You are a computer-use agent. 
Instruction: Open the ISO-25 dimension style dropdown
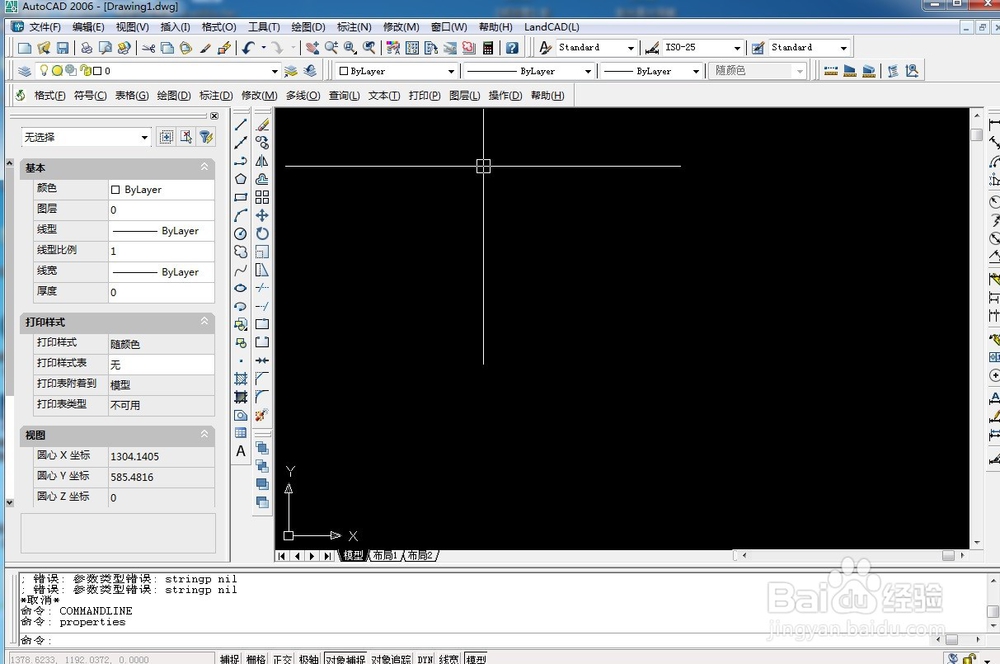(703, 48)
